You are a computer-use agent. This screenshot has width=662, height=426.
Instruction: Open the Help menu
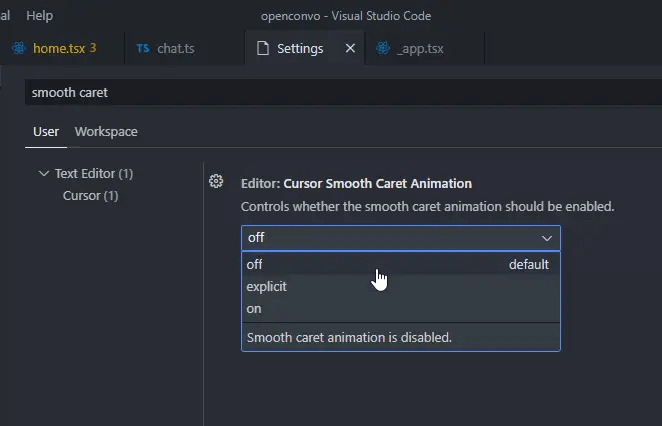40,16
